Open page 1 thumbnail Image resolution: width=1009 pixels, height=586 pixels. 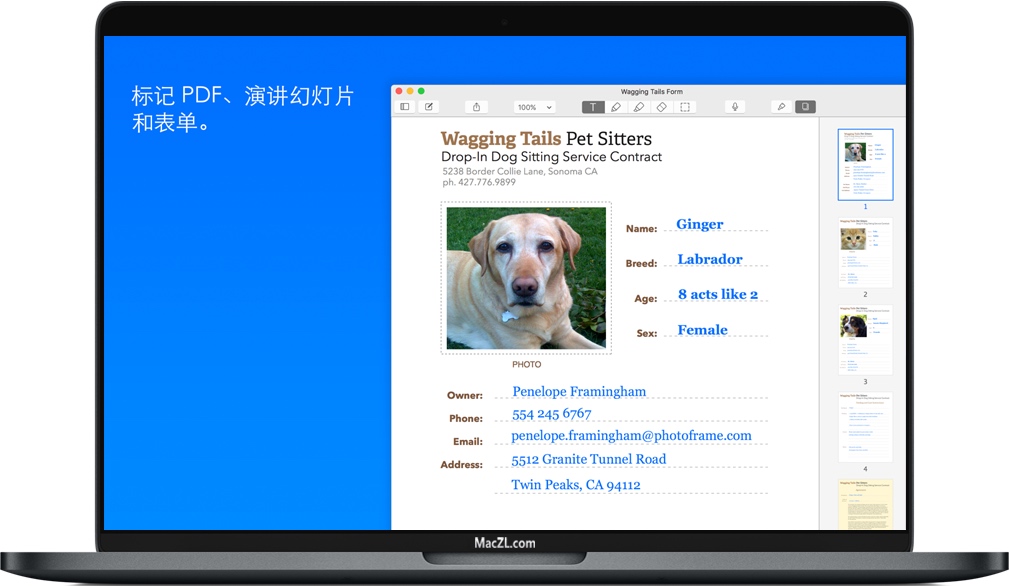coord(866,165)
